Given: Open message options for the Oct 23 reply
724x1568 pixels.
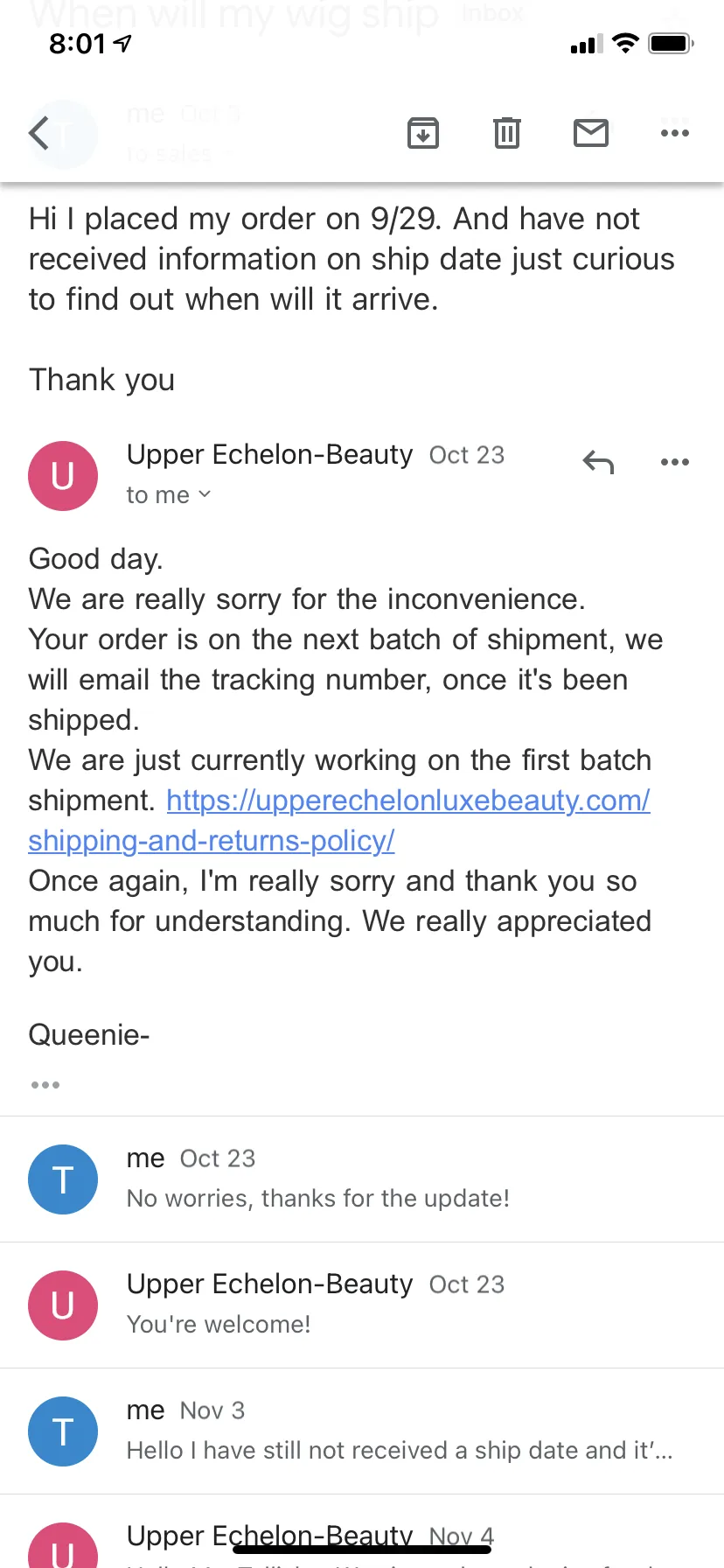Looking at the screenshot, I should [675, 462].
